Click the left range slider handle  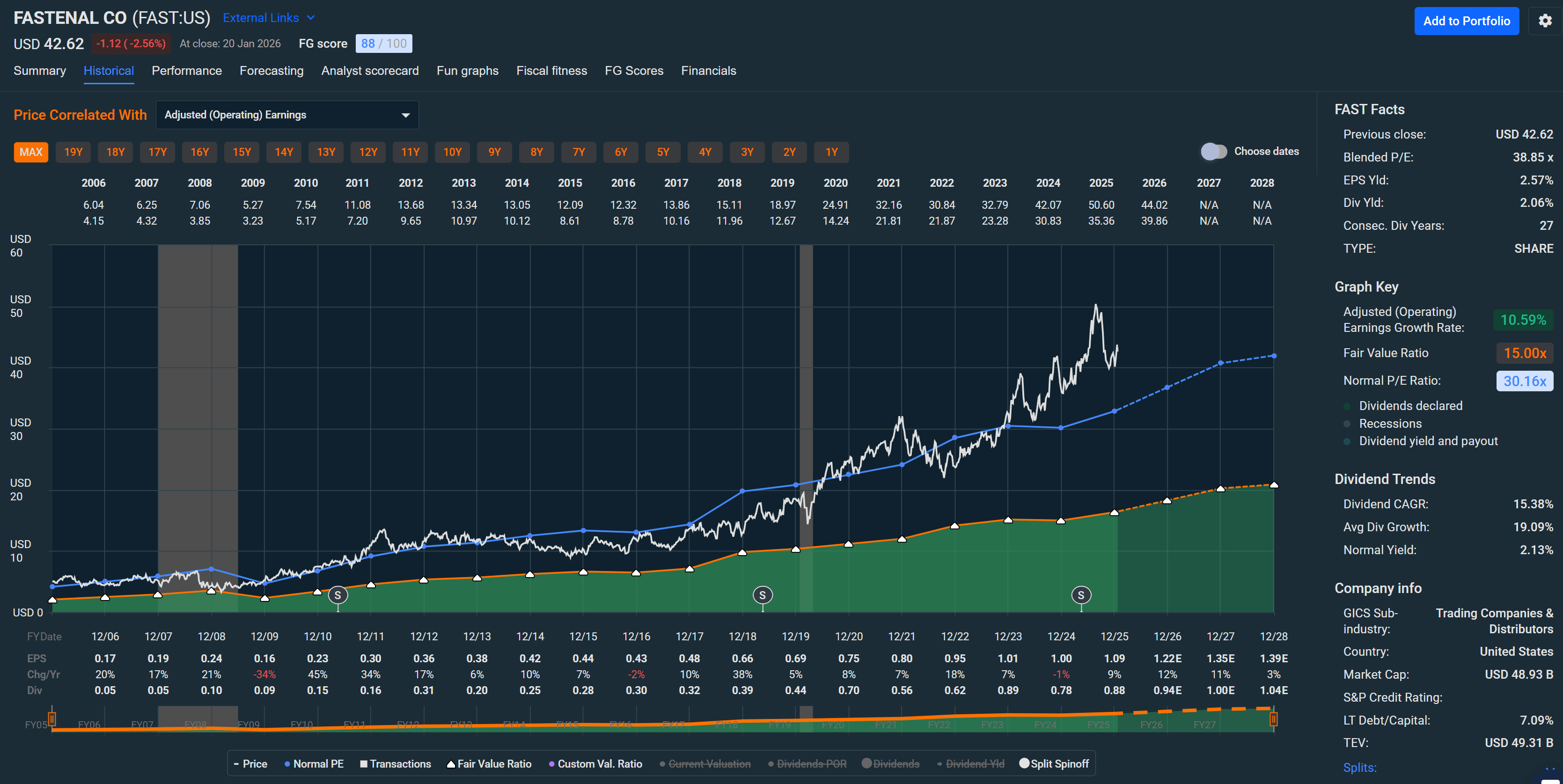pos(52,719)
